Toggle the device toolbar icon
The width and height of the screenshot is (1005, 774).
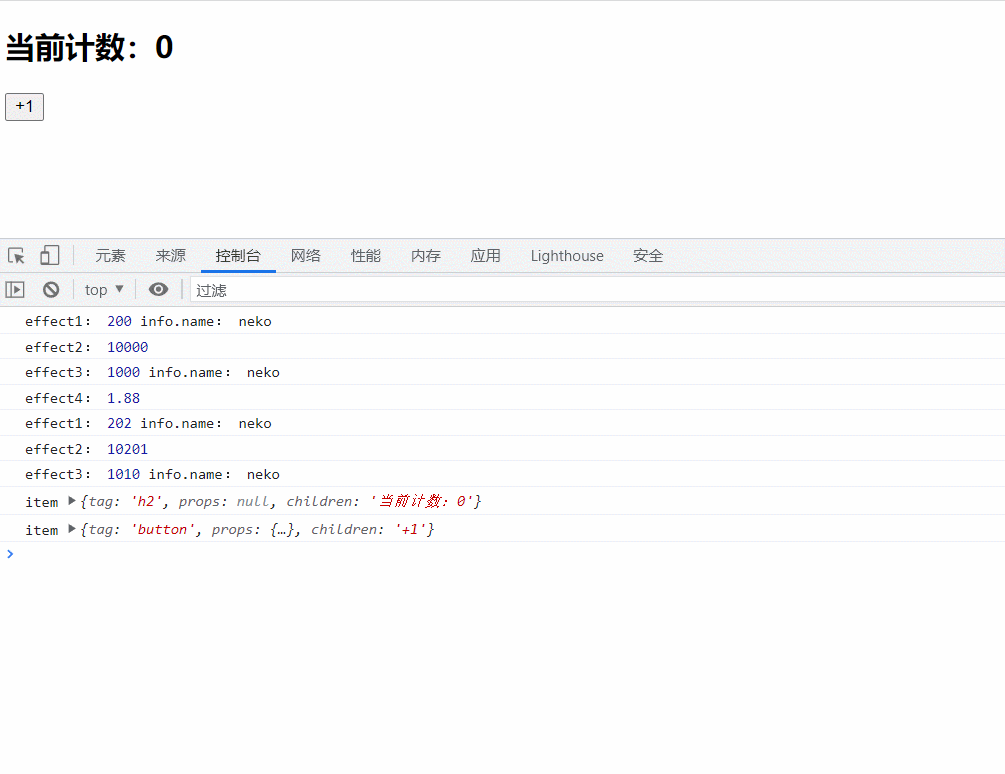(49, 256)
